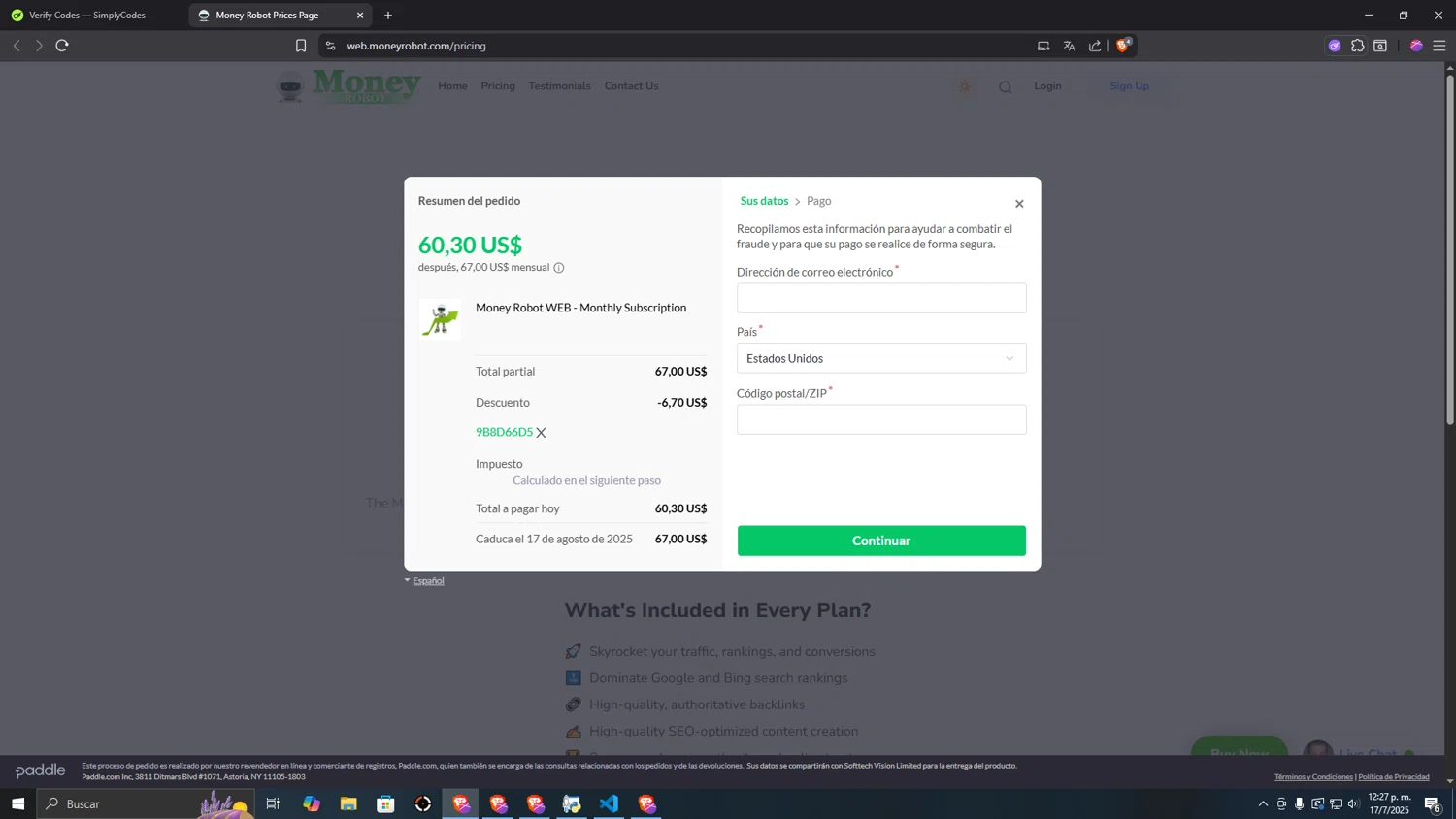Viewport: 1456px width, 819px height.
Task: Click the Sus datos breadcrumb step
Action: pyautogui.click(x=764, y=201)
